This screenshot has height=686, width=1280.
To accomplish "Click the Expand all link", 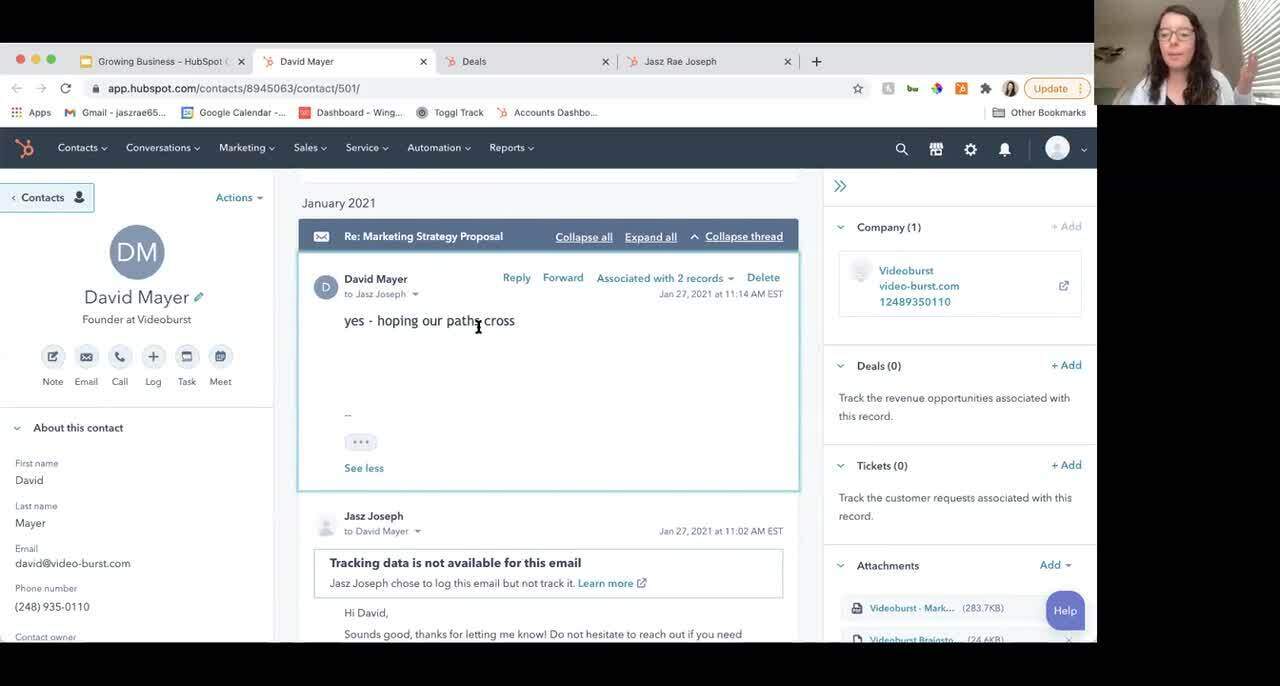I will click(x=651, y=237).
